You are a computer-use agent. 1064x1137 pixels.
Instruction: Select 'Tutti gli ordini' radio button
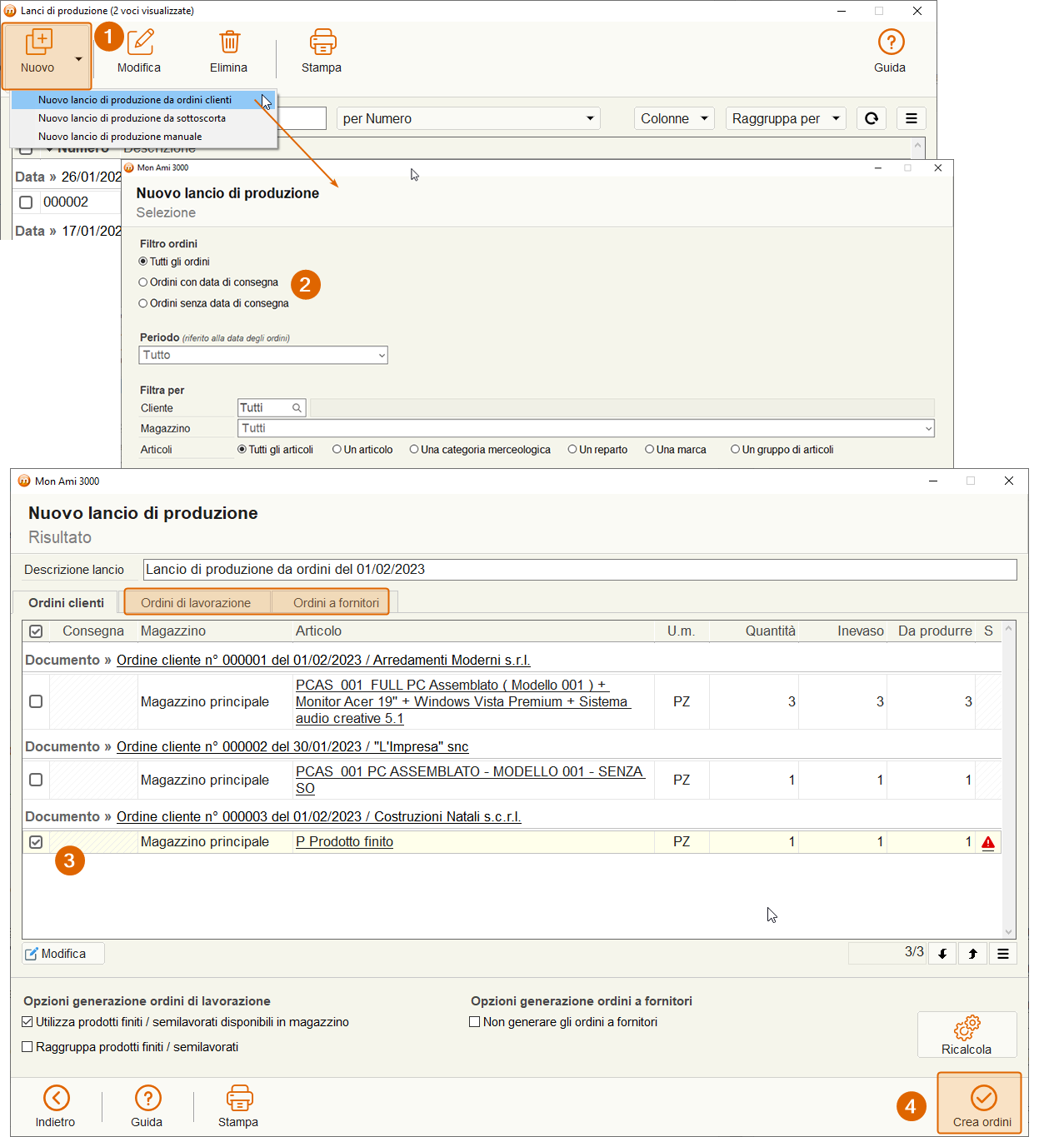(x=143, y=262)
